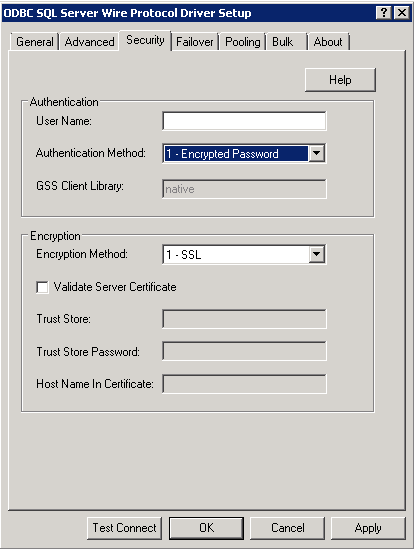Click the Trust Store field

click(x=244, y=319)
